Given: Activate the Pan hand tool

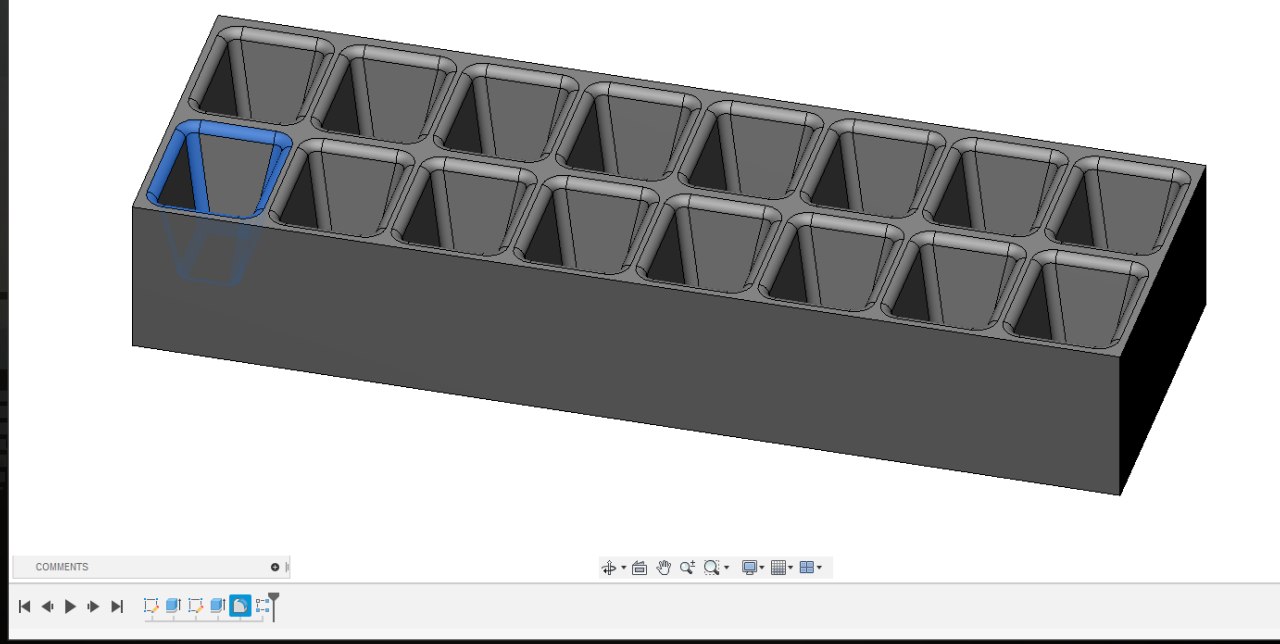Looking at the screenshot, I should point(664,568).
